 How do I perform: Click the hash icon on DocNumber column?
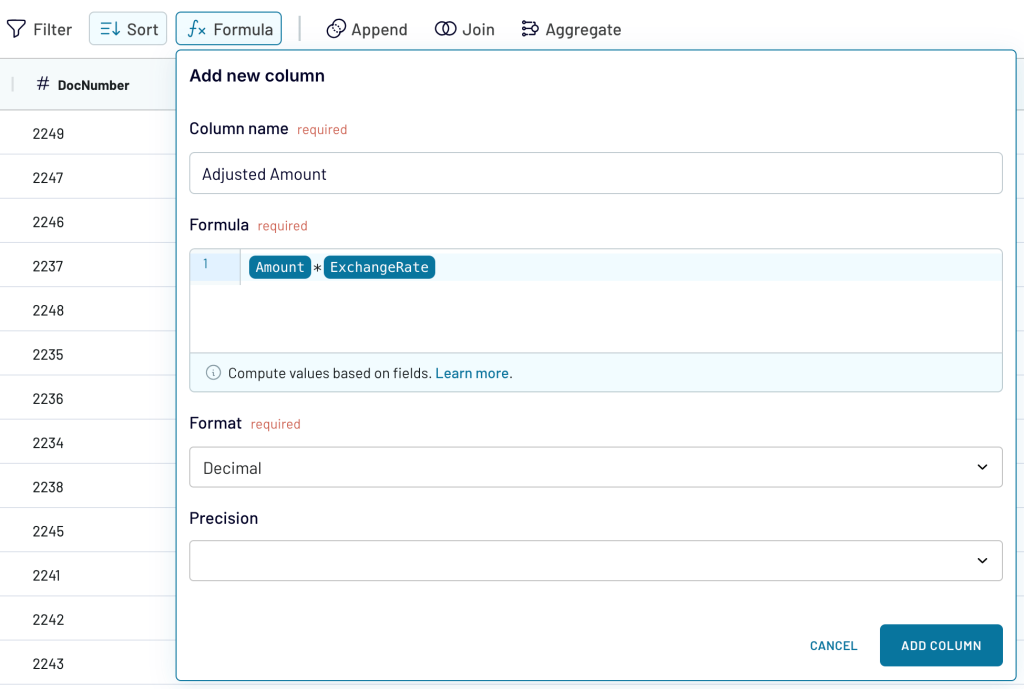click(x=43, y=84)
